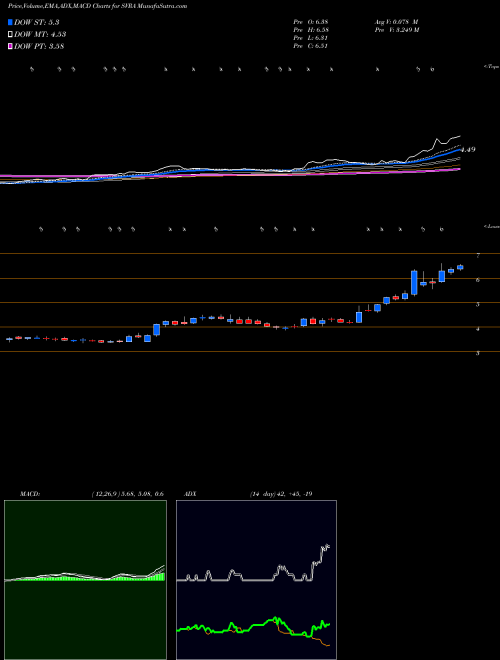Click the last blue candlestick on the price chart

point(460,267)
